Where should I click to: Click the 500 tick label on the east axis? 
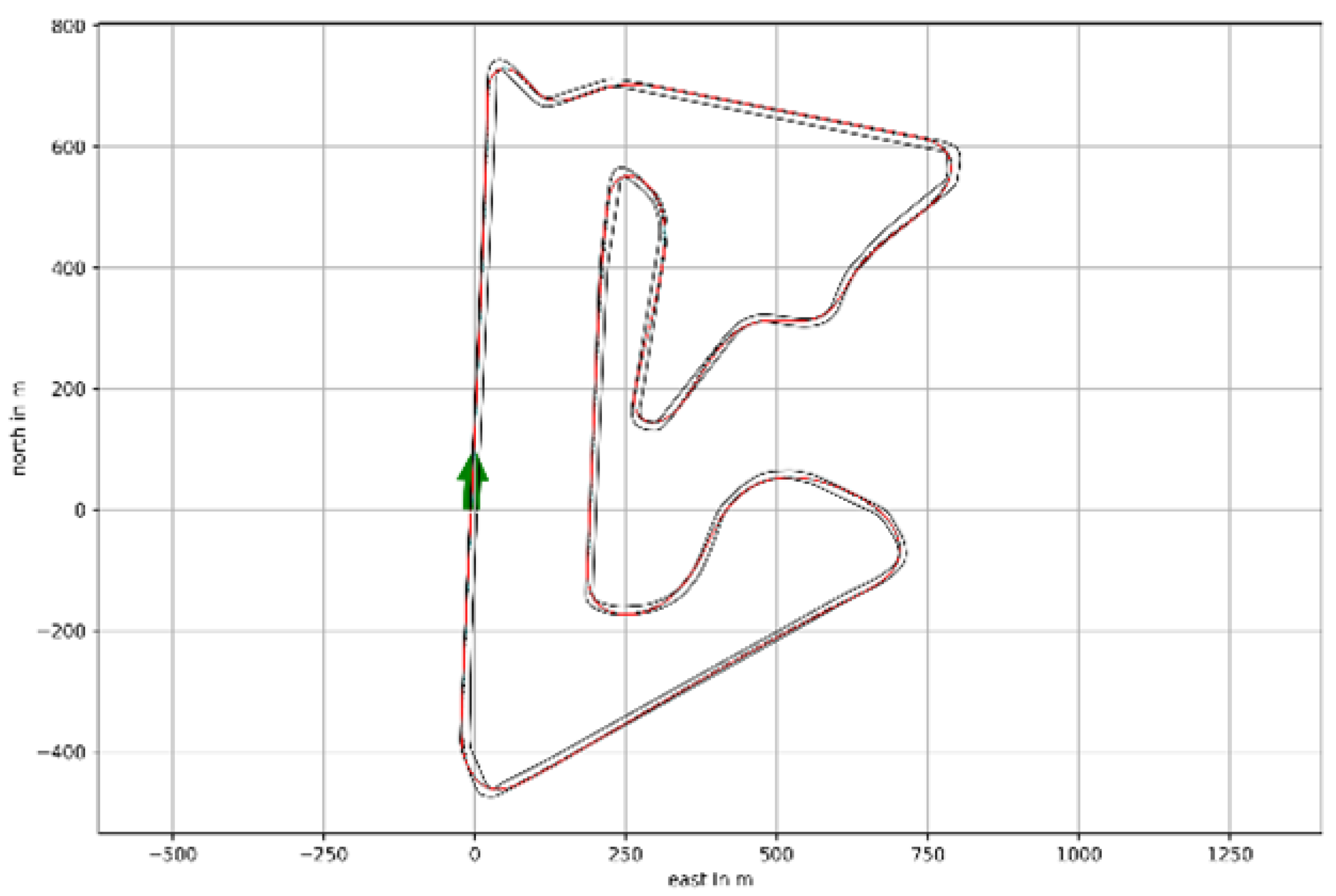click(x=776, y=855)
